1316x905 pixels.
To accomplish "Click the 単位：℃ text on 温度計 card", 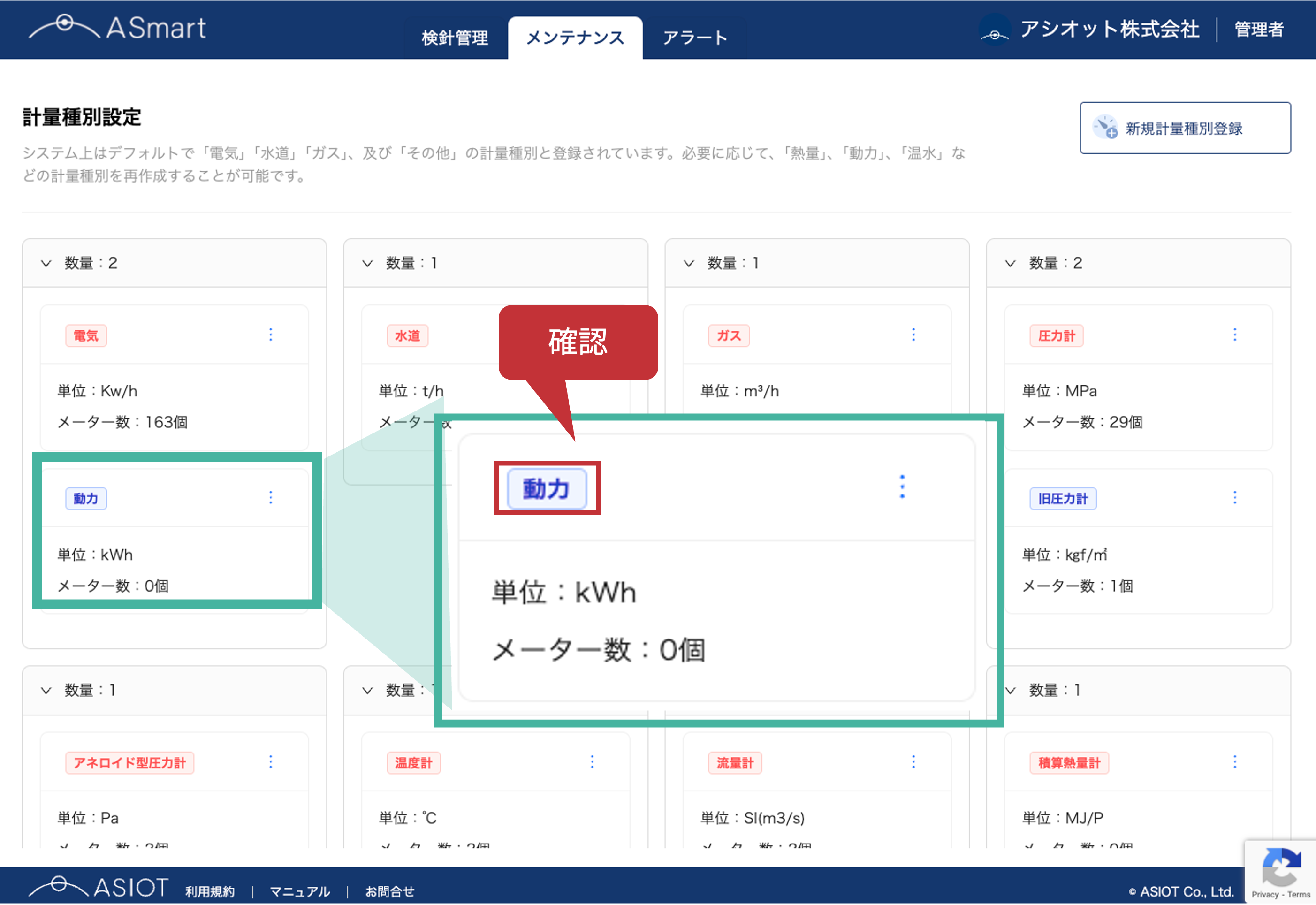I will [408, 818].
